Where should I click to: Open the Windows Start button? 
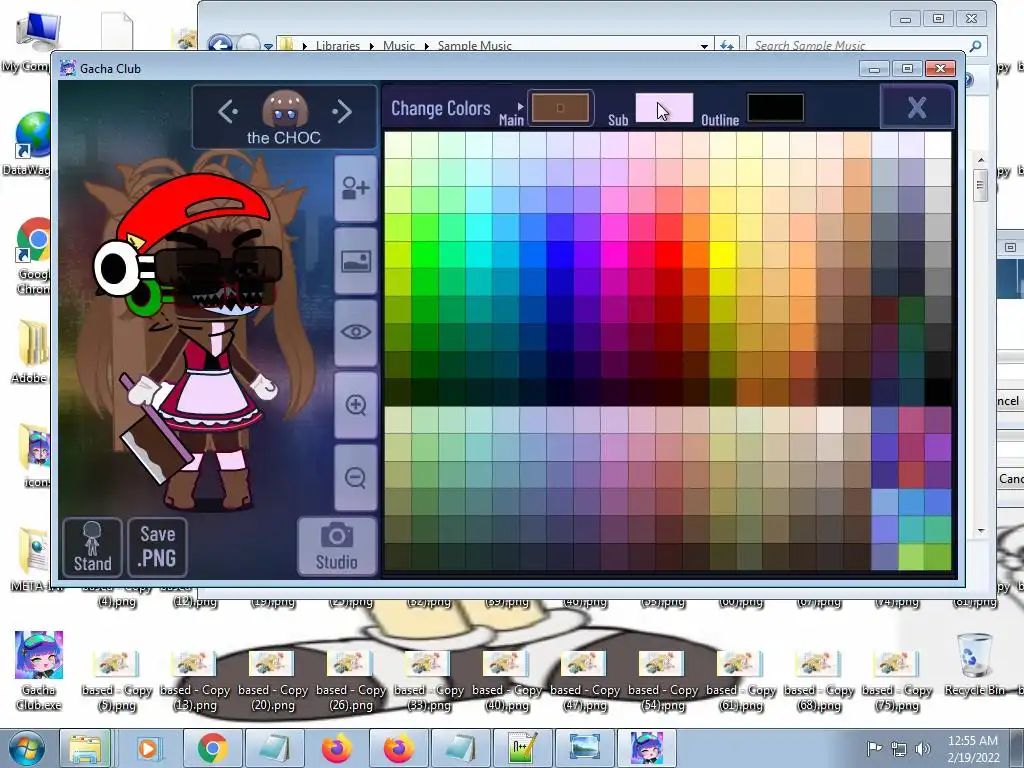(x=26, y=748)
